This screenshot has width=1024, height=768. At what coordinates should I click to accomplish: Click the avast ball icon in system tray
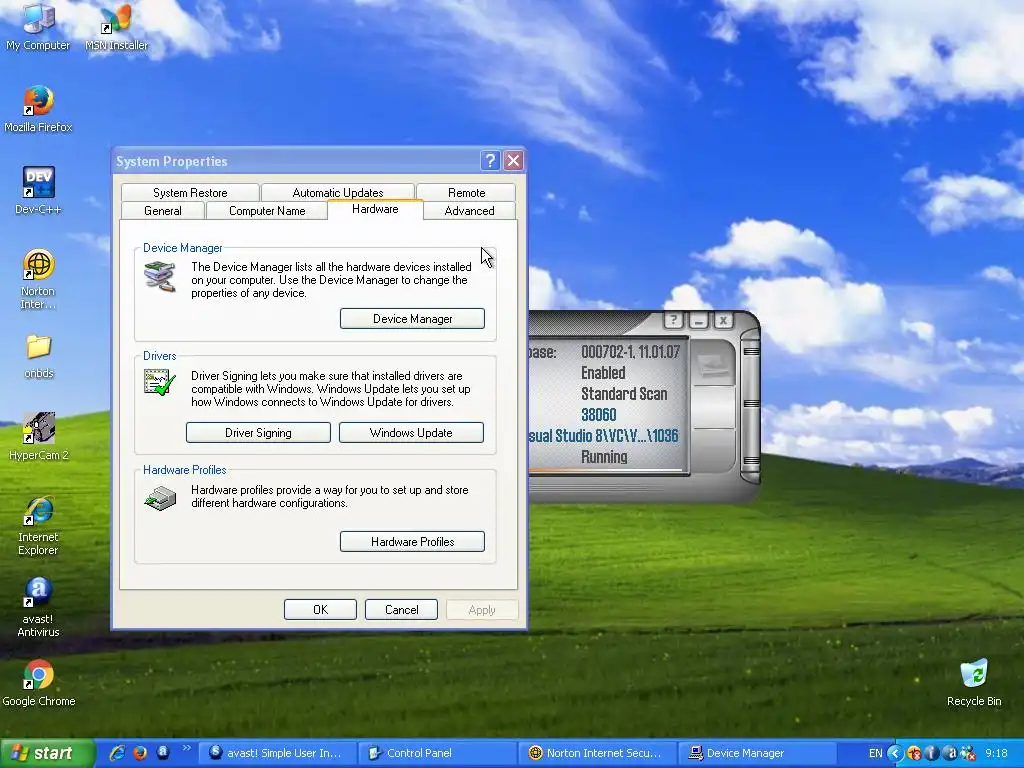coord(951,753)
